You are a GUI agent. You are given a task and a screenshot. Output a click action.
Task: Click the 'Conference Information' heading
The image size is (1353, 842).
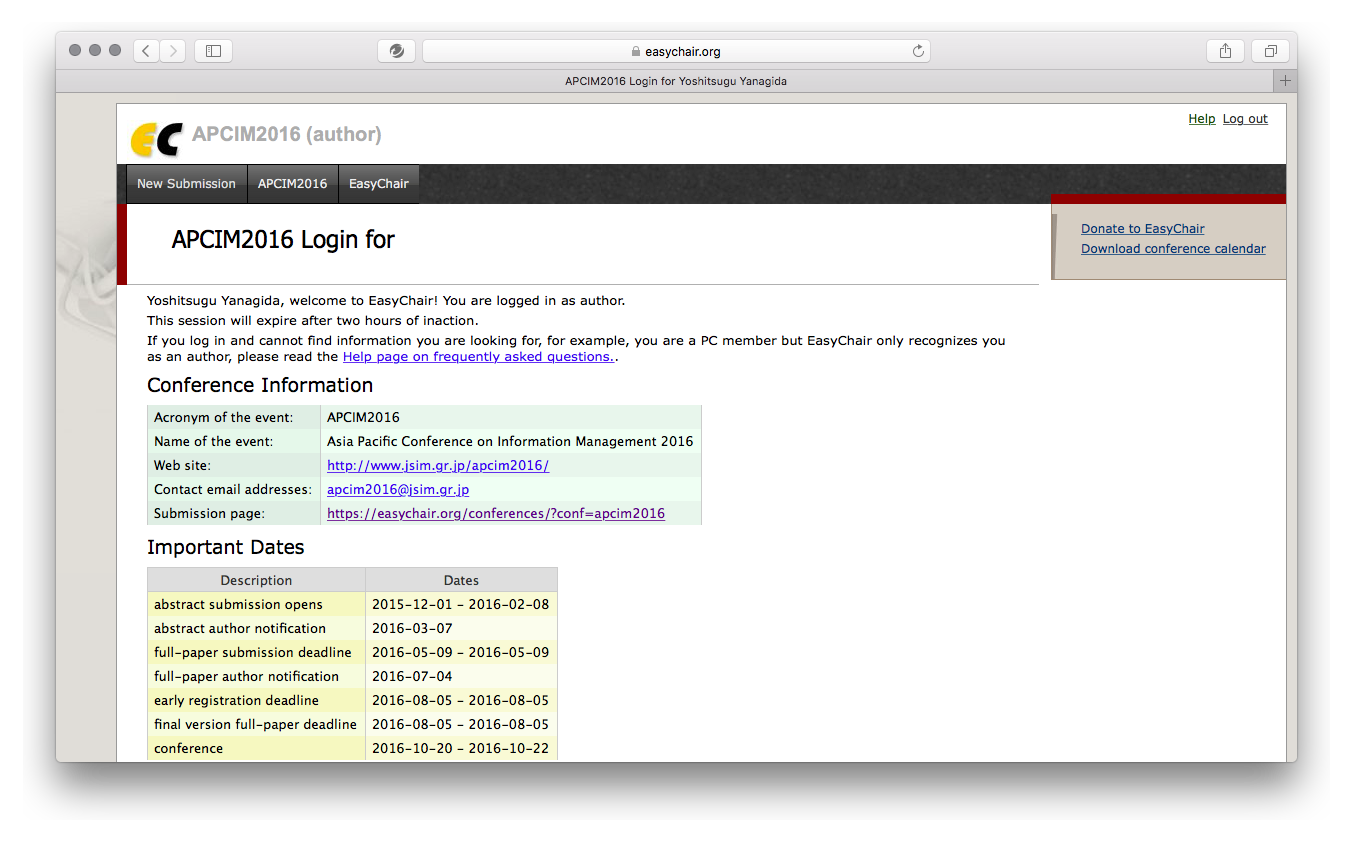point(260,385)
